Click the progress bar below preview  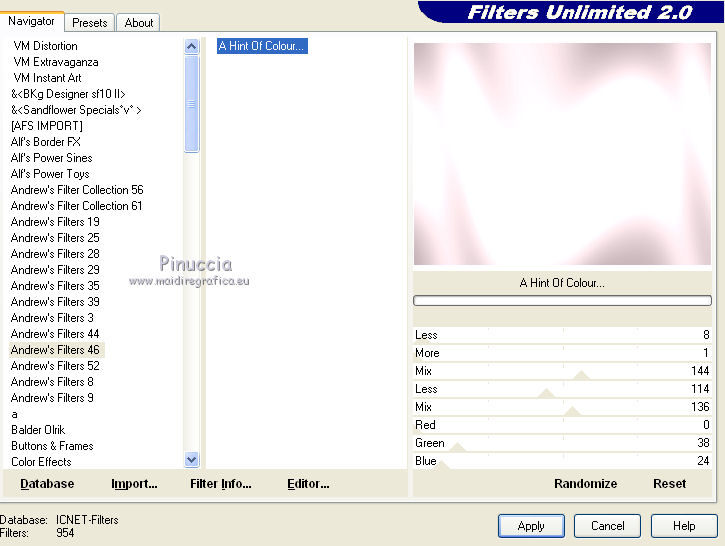tap(562, 301)
